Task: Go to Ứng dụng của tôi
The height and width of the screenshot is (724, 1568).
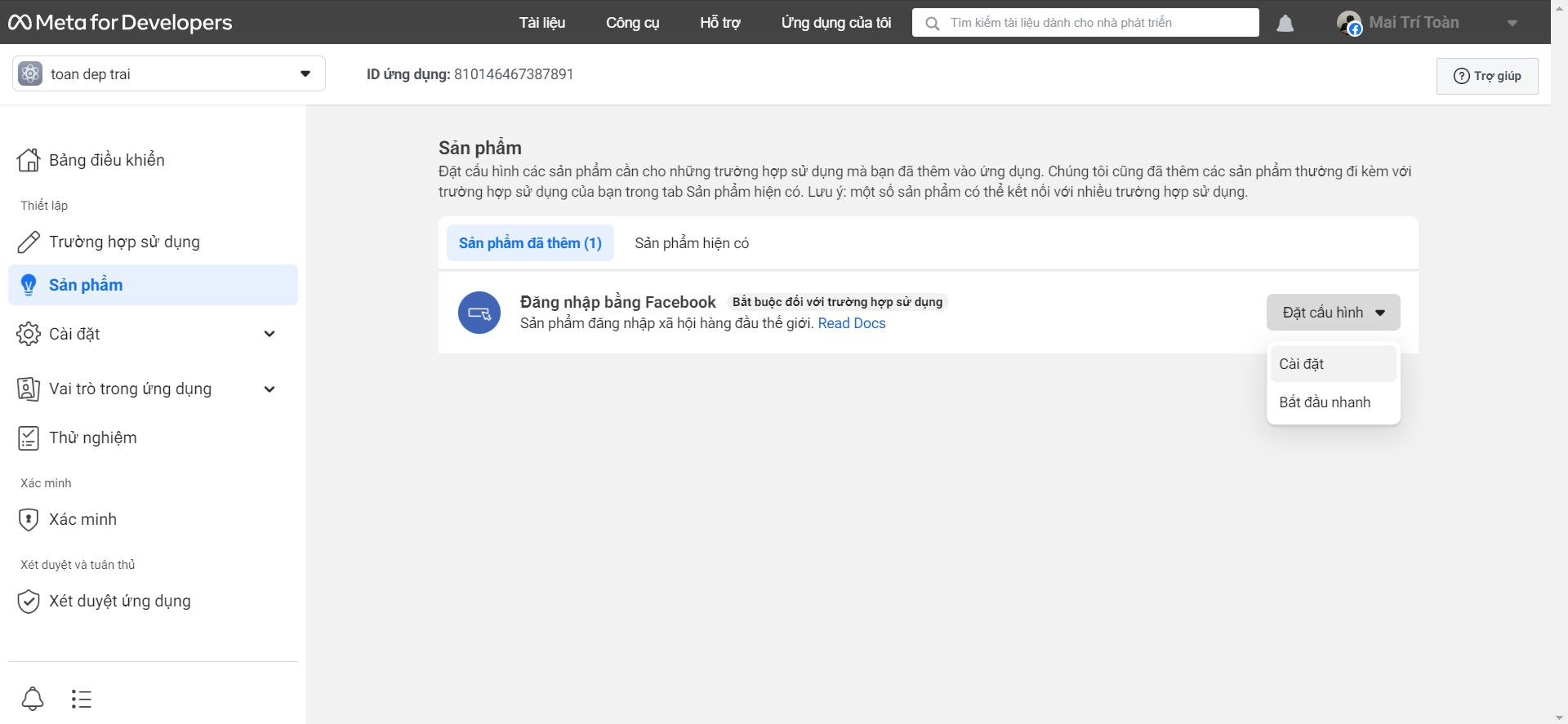Action: tap(836, 23)
